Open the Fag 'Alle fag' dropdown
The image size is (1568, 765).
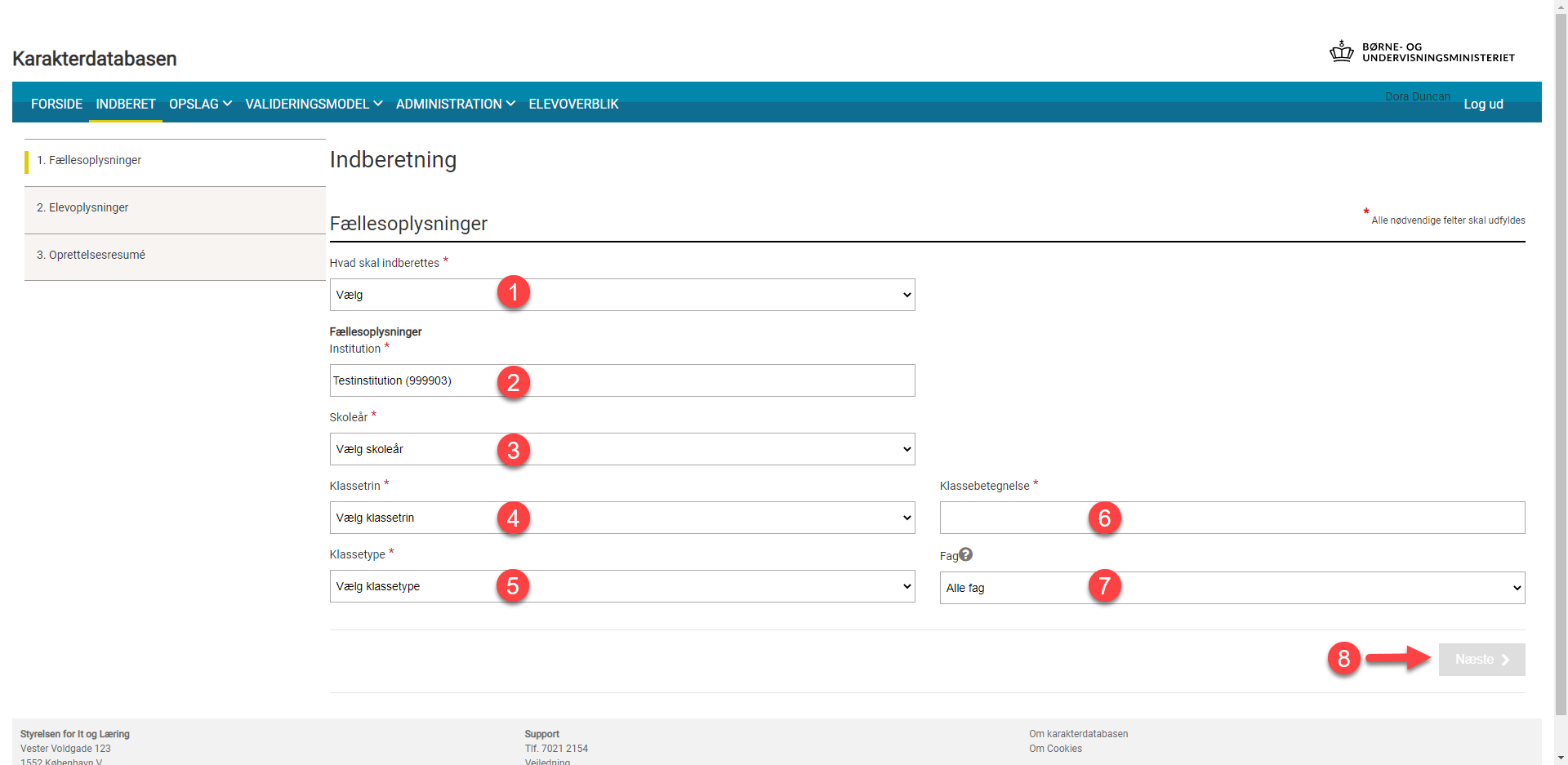1232,588
